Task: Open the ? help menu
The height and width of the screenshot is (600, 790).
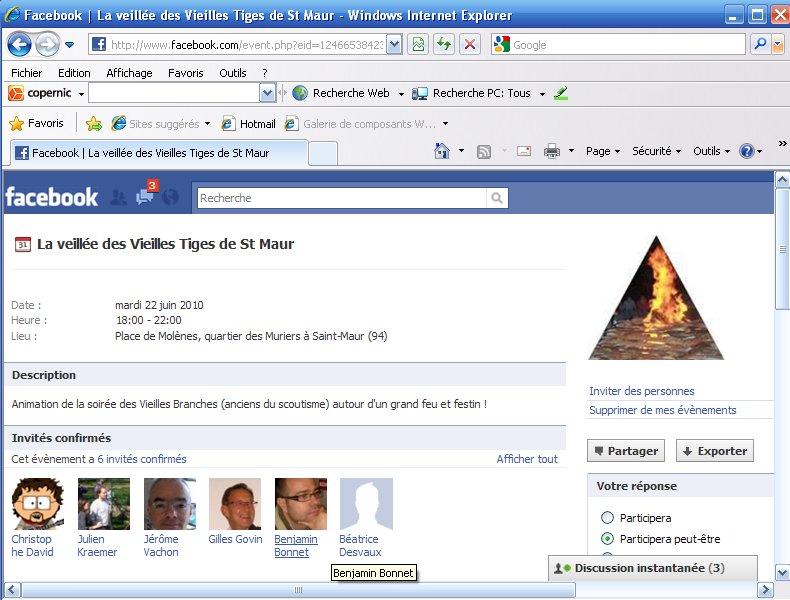Action: [x=265, y=73]
